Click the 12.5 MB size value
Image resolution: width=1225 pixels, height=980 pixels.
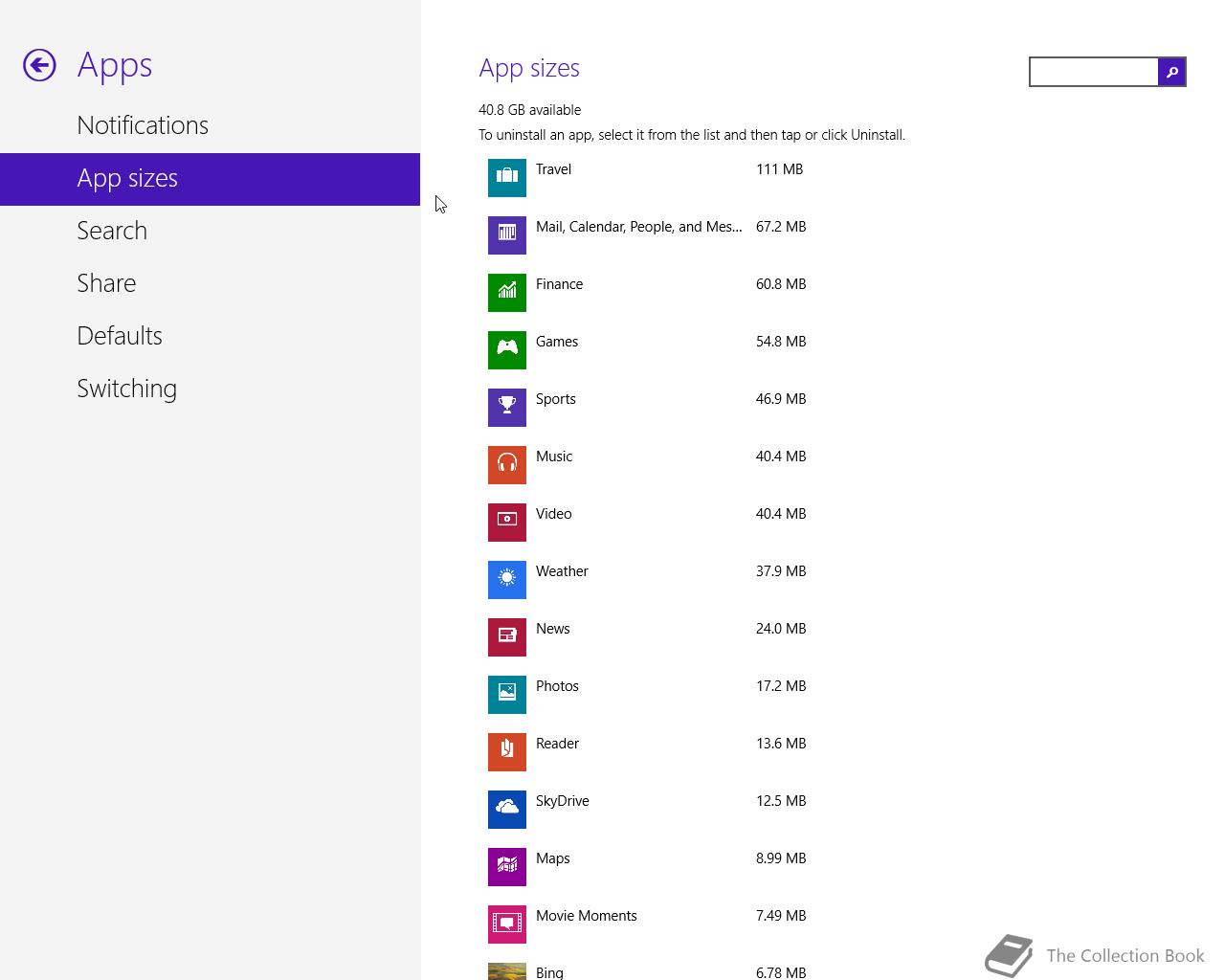click(781, 801)
